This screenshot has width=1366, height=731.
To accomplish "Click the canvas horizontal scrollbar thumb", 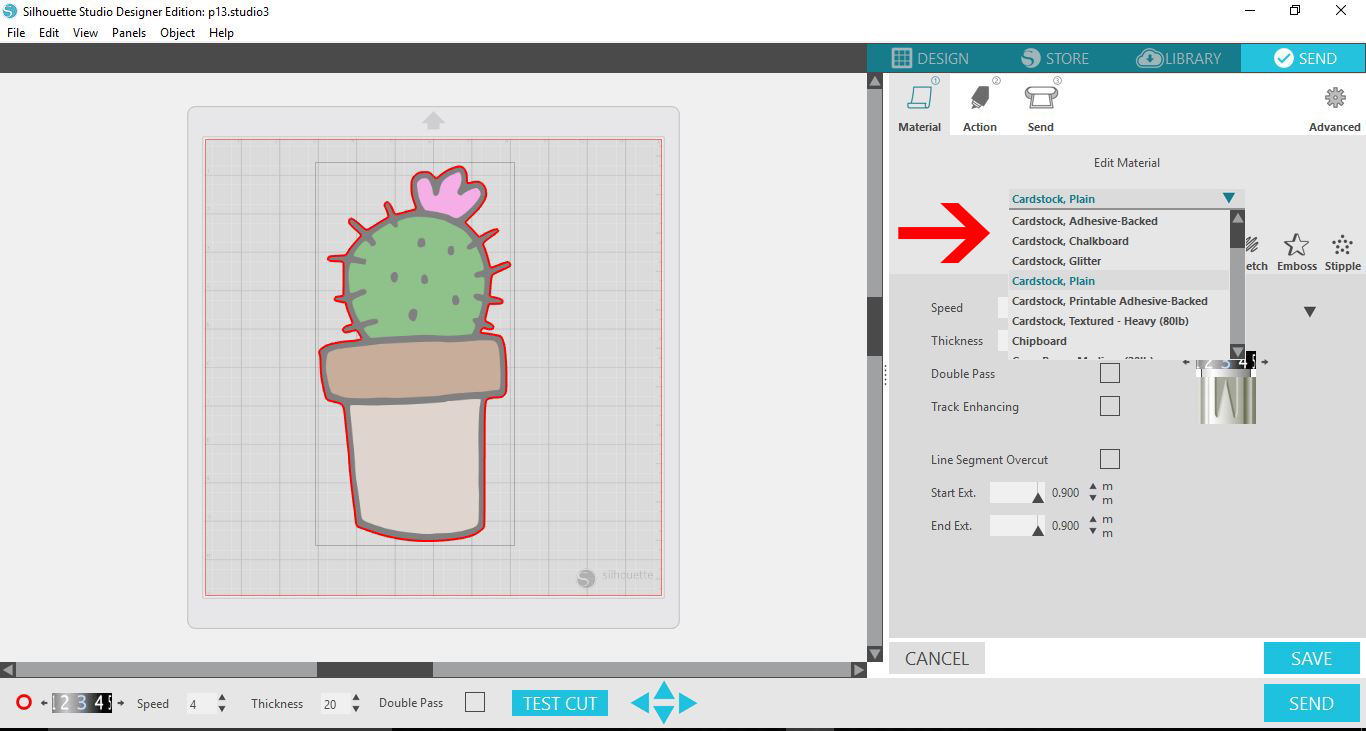I will pyautogui.click(x=375, y=669).
